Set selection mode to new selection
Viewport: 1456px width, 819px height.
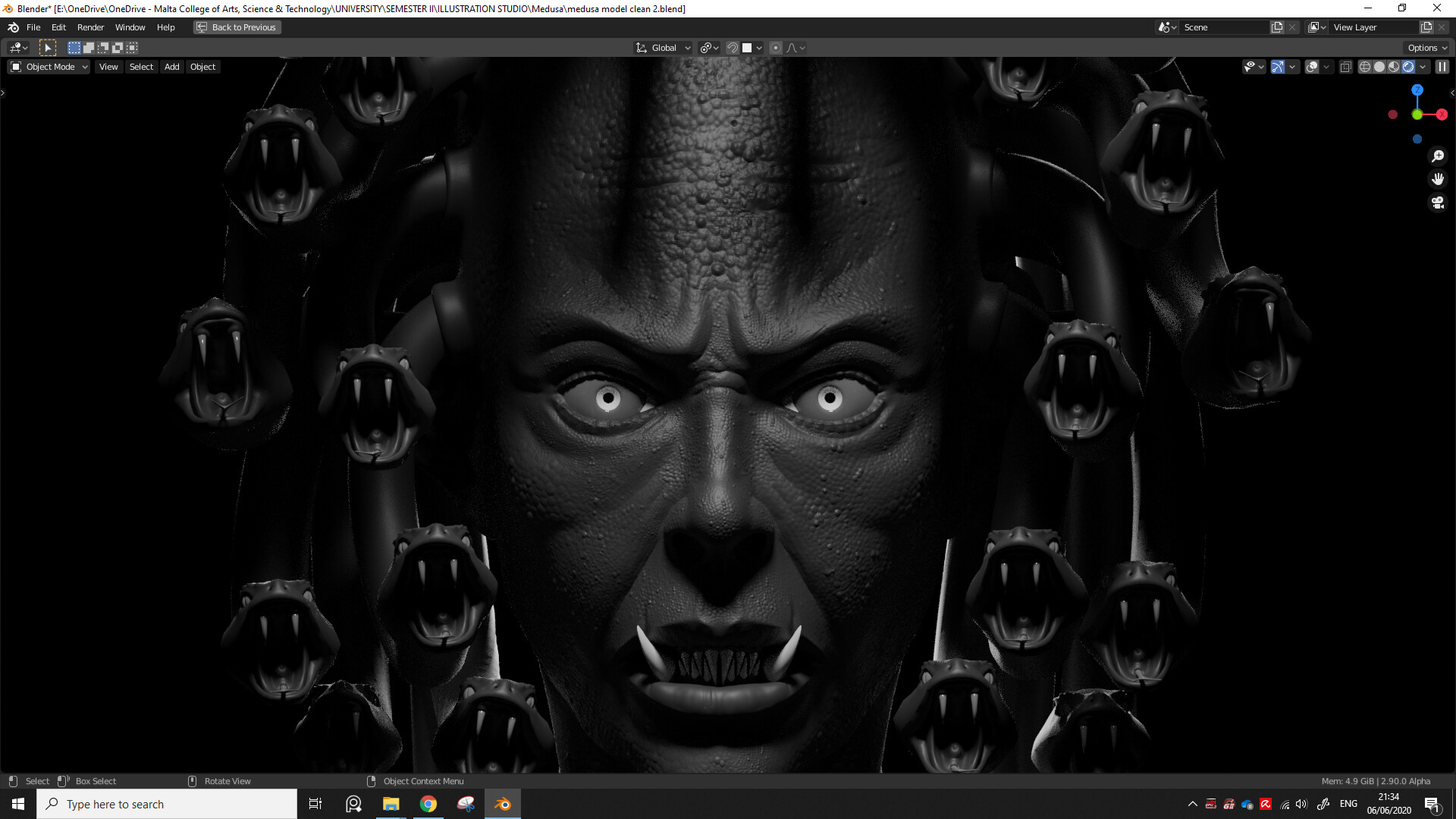point(74,48)
